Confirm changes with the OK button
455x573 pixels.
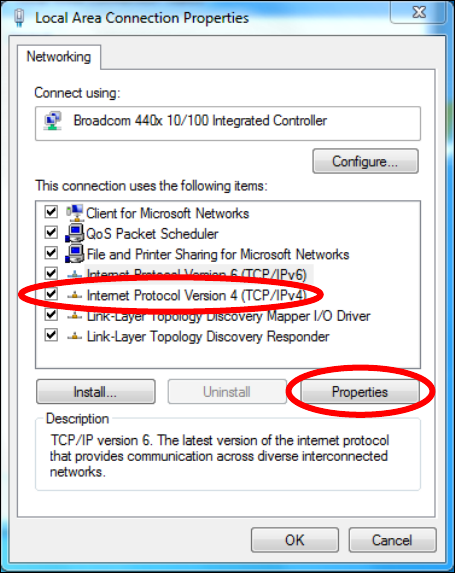click(x=295, y=540)
